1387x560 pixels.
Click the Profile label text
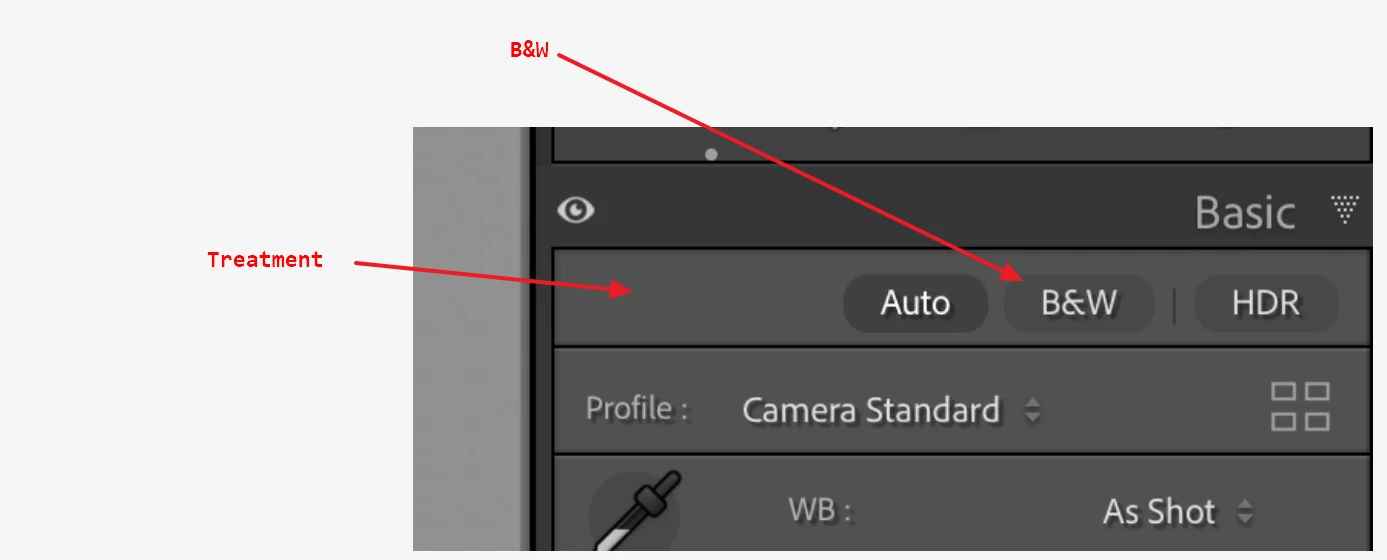point(637,409)
